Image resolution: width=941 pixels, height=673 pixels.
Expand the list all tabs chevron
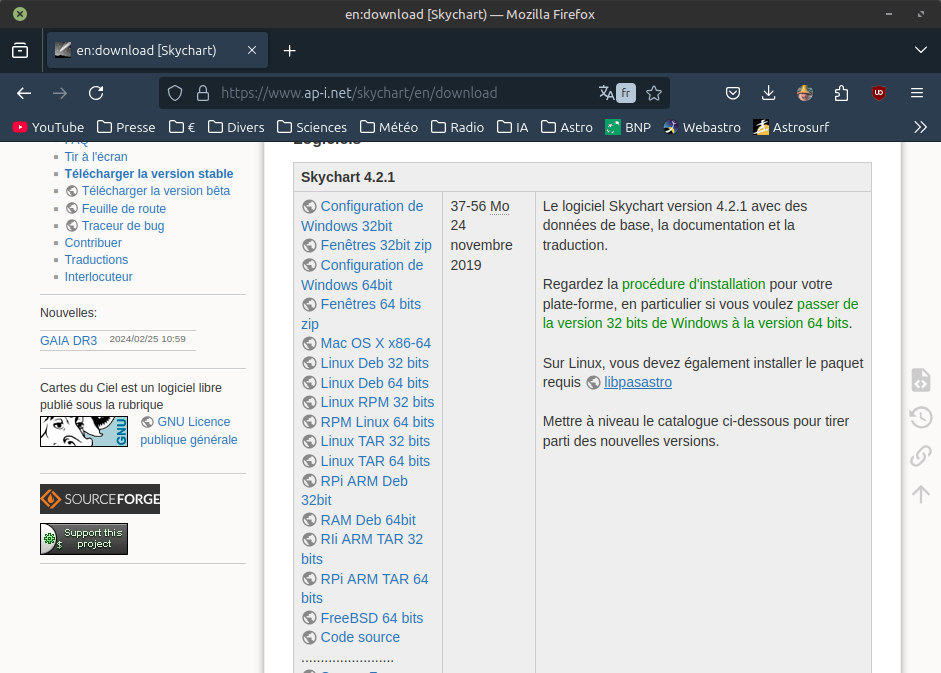(920, 50)
